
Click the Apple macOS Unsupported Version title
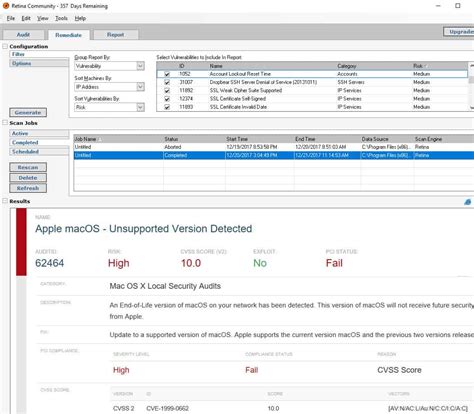(144, 229)
